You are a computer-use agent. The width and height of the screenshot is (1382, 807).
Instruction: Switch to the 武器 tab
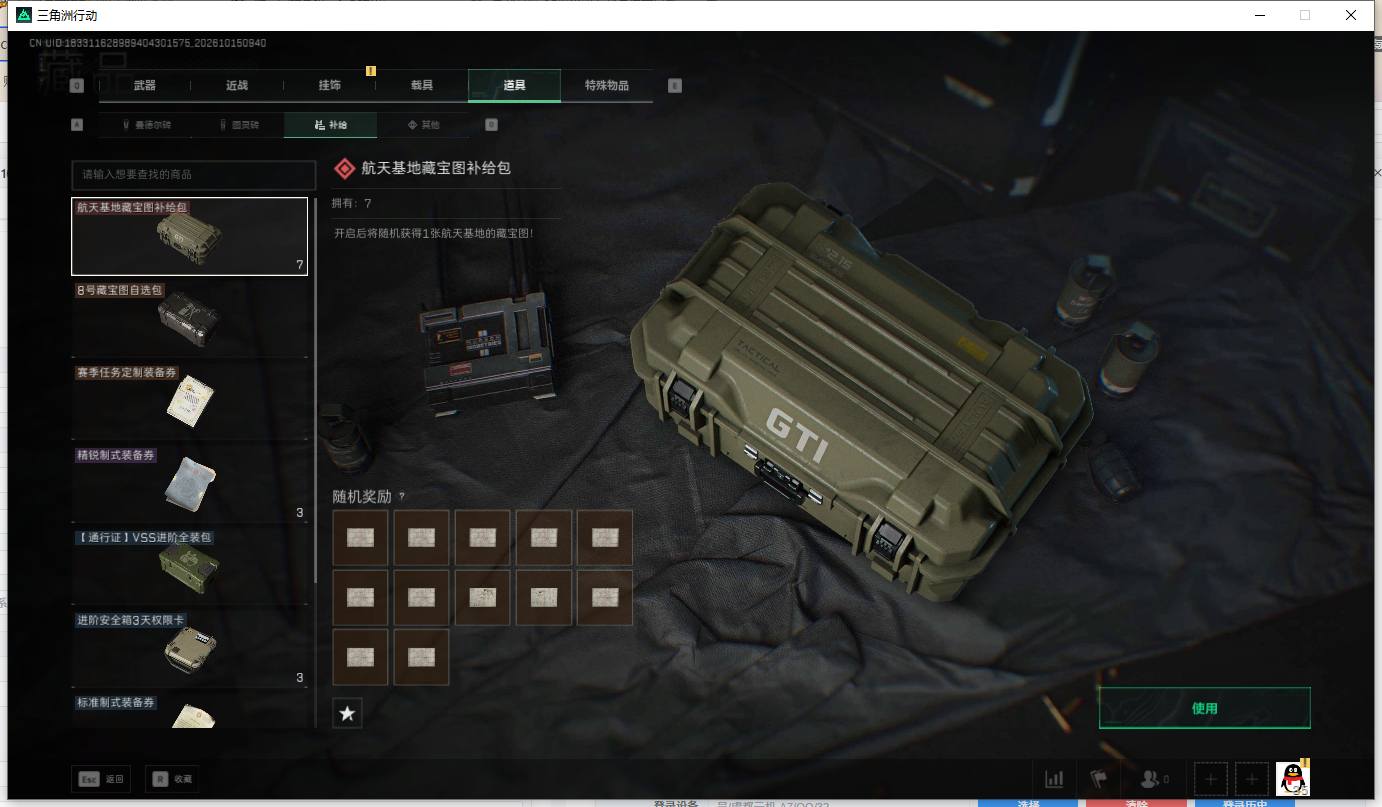click(x=145, y=85)
